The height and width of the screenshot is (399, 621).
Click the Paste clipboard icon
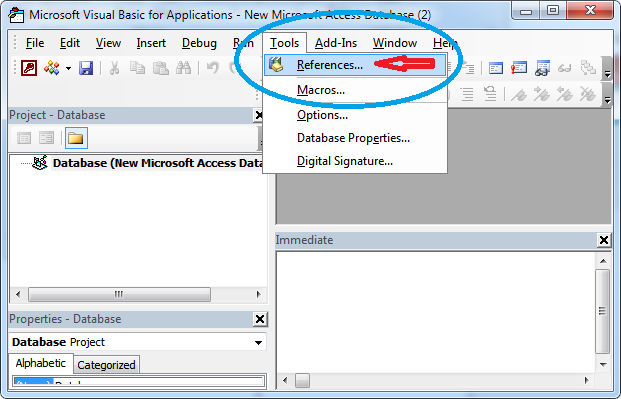coord(161,68)
